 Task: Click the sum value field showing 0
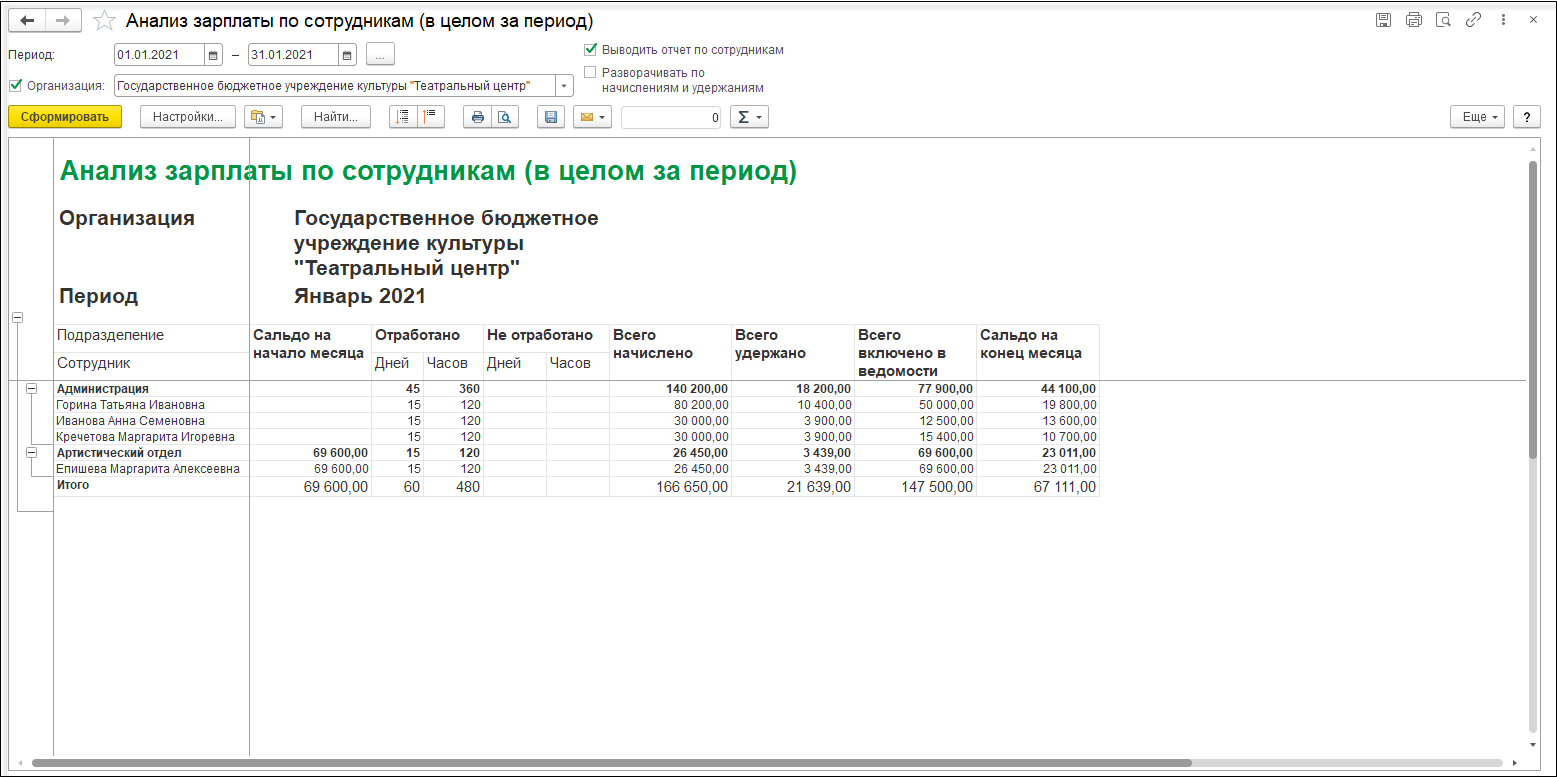(671, 117)
